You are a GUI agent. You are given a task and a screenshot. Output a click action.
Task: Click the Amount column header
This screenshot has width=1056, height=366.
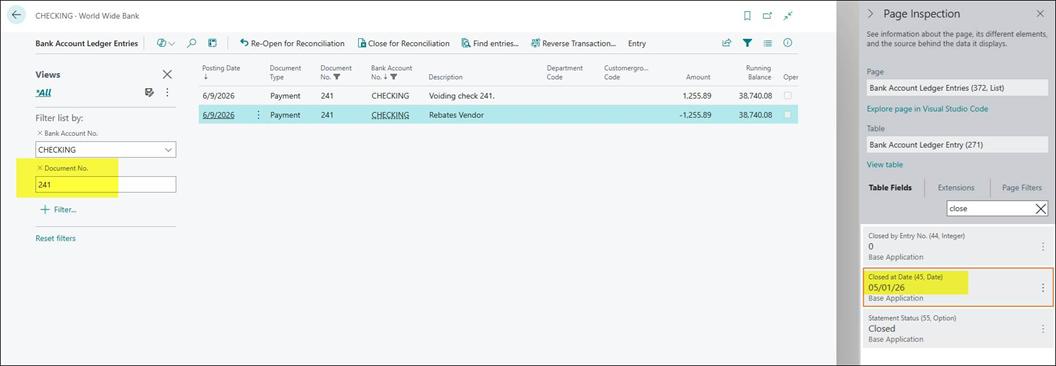tap(698, 77)
